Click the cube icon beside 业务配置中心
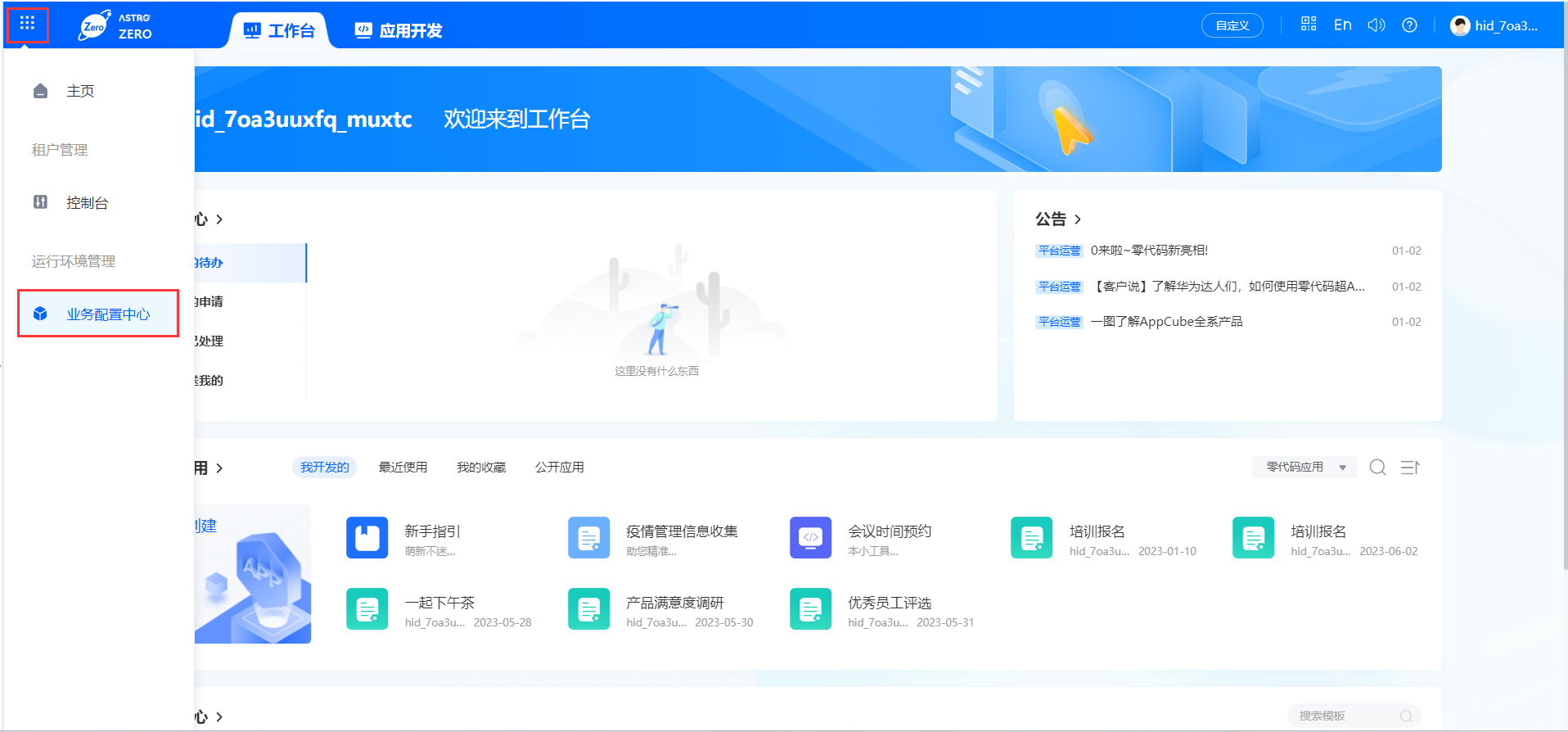The height and width of the screenshot is (732, 1568). point(40,314)
